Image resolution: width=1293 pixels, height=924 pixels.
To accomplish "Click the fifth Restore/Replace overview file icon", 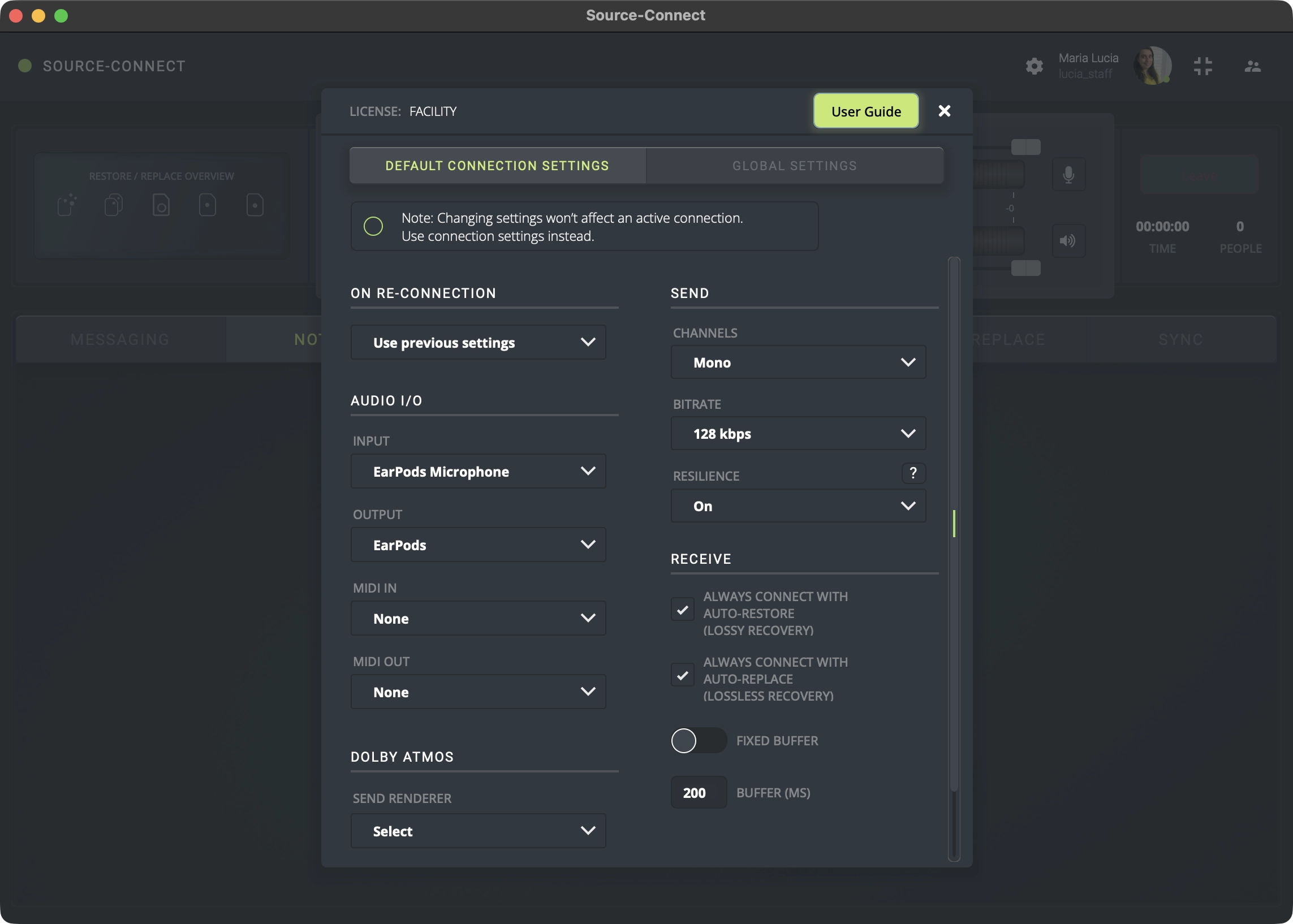I will pos(255,205).
